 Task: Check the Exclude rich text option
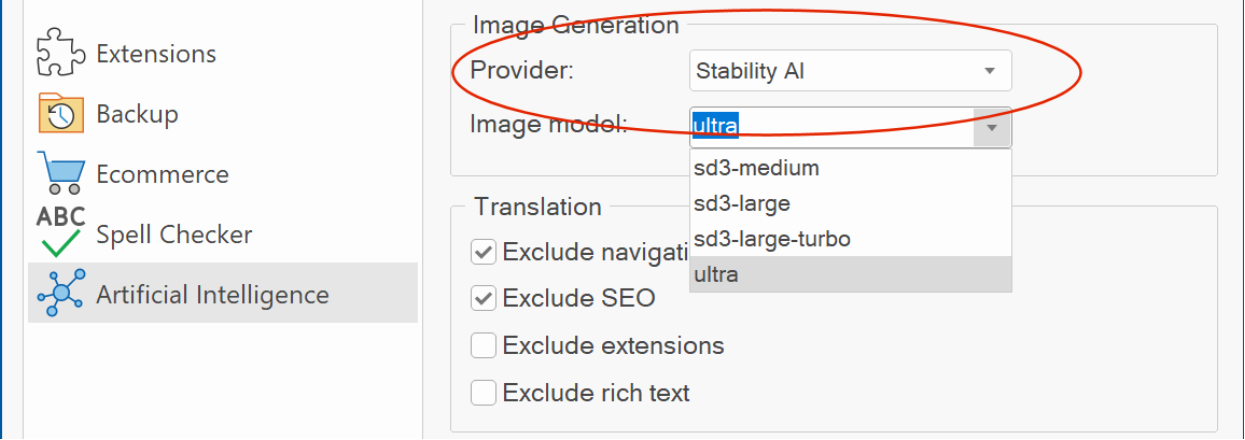coord(484,393)
